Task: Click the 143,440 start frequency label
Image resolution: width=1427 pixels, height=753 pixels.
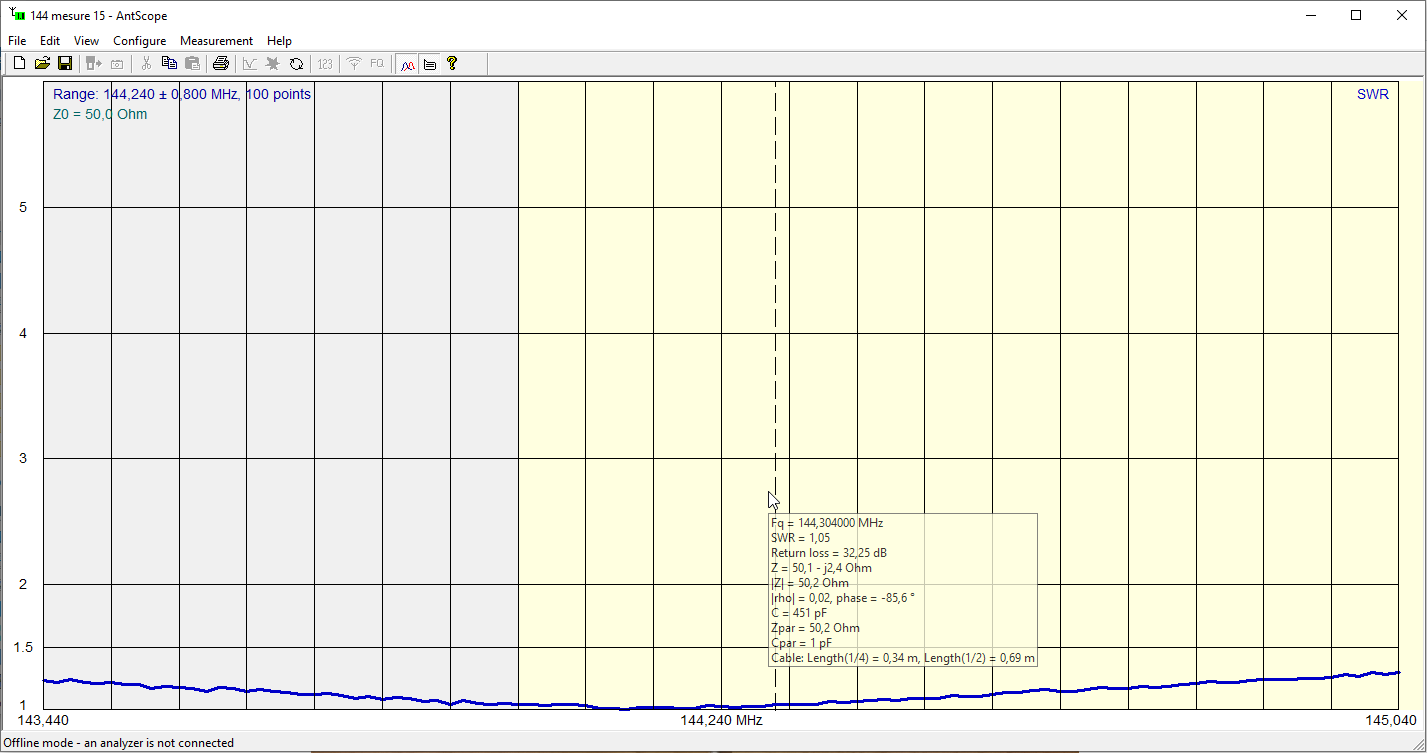Action: (43, 720)
